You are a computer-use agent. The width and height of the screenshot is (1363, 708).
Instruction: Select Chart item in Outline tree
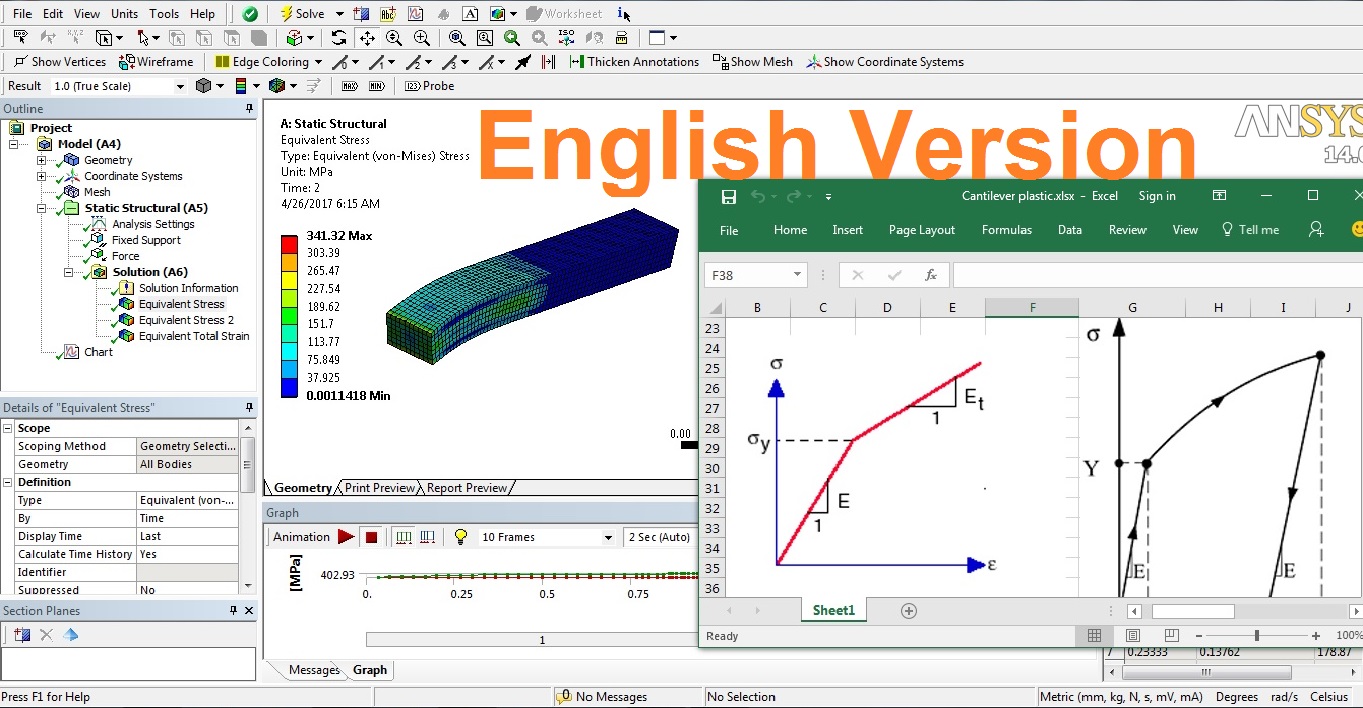[x=98, y=352]
